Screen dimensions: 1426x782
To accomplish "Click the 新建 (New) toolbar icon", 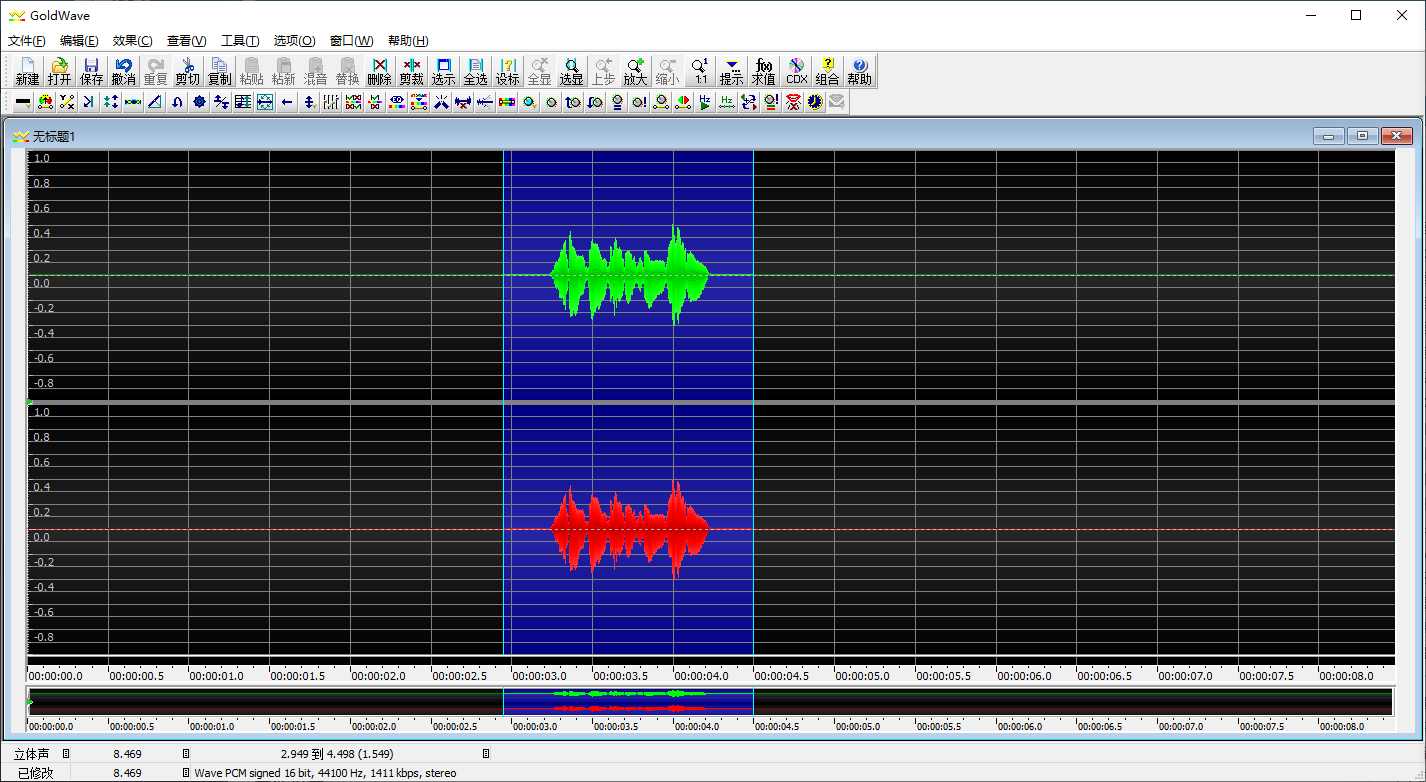I will tap(27, 70).
